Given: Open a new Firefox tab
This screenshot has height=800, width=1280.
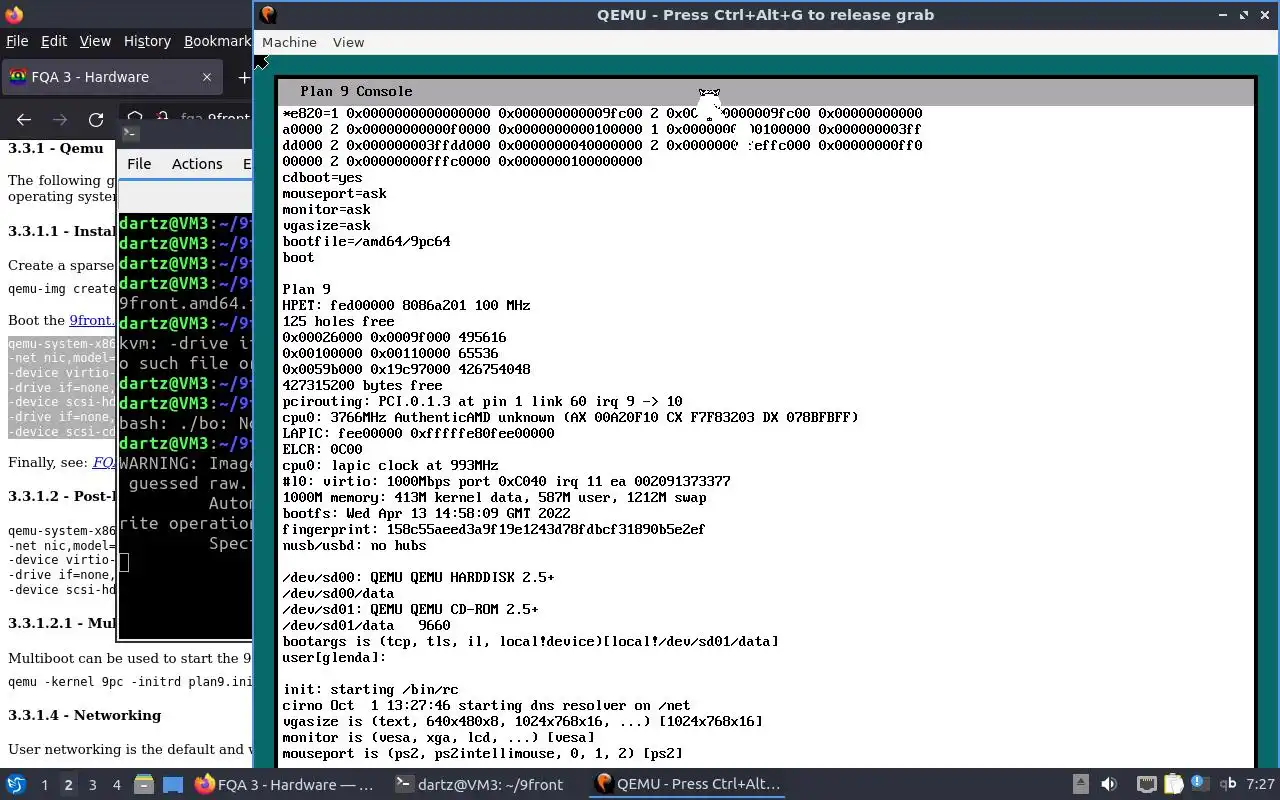Looking at the screenshot, I should coord(244,77).
